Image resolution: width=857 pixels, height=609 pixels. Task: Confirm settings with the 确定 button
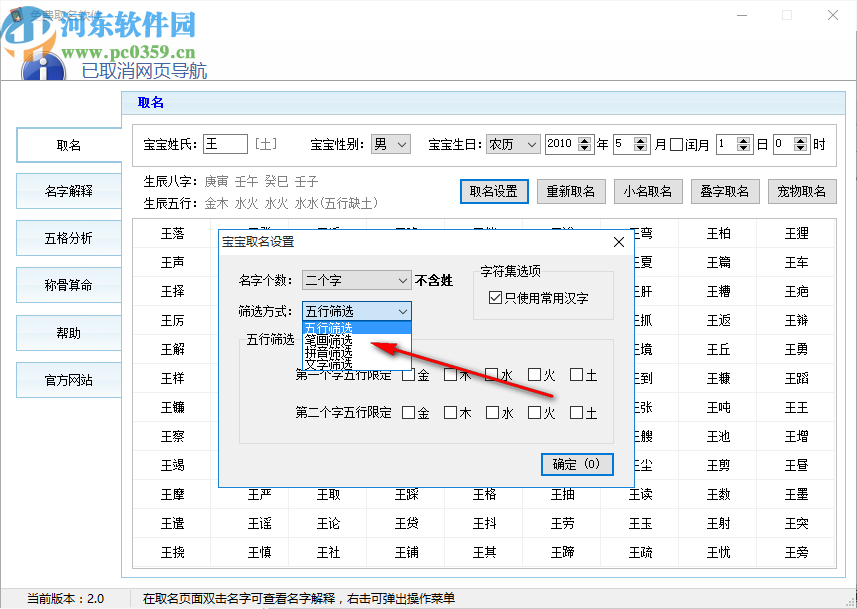click(x=576, y=464)
